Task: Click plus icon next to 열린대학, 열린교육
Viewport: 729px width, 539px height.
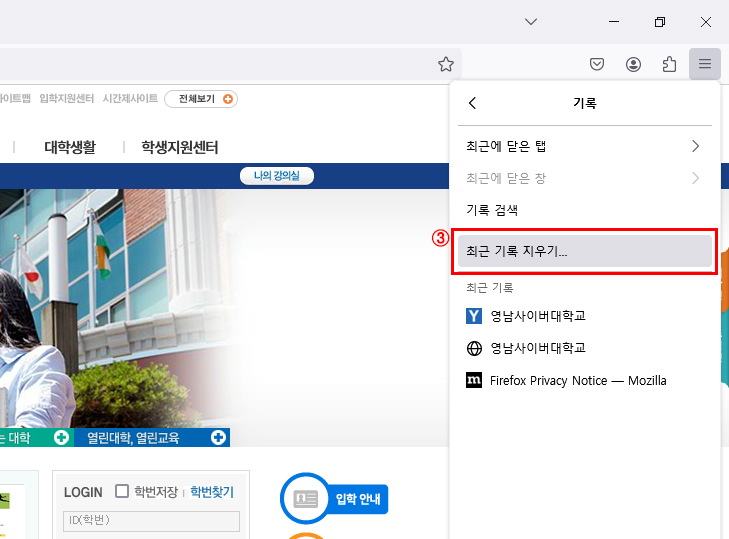Action: tap(219, 438)
